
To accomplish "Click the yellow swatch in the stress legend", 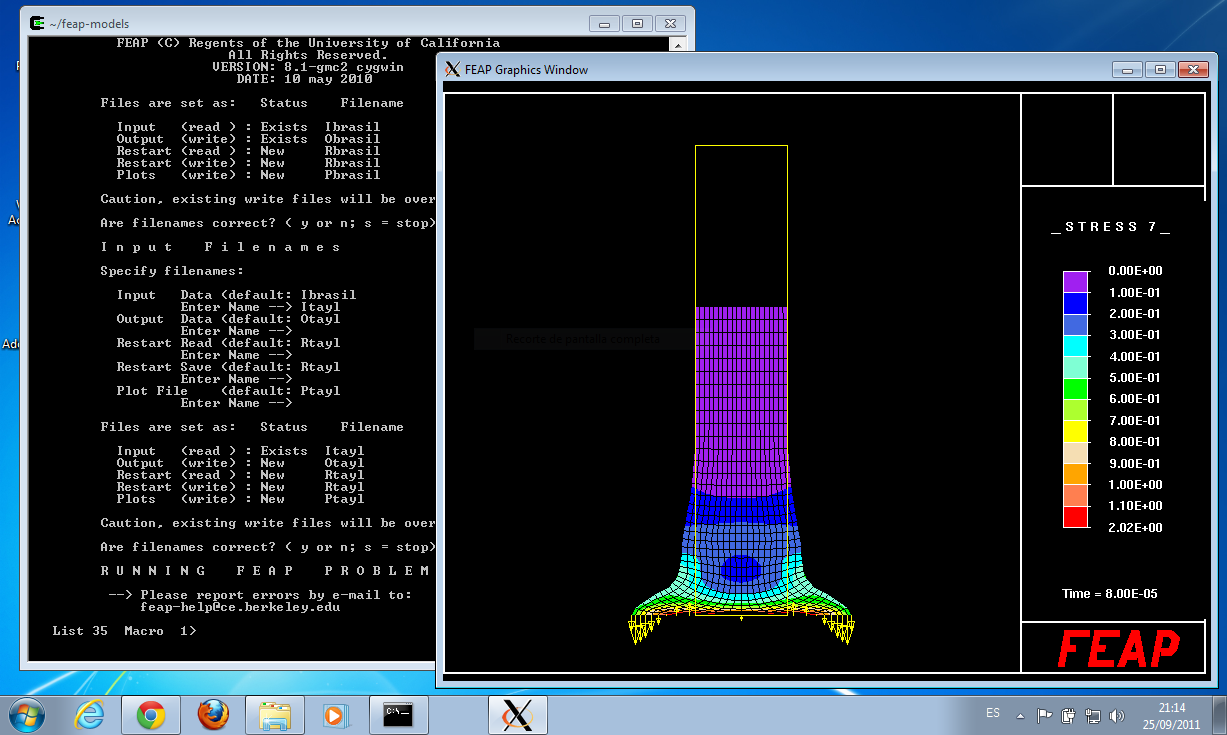I will tap(1075, 431).
